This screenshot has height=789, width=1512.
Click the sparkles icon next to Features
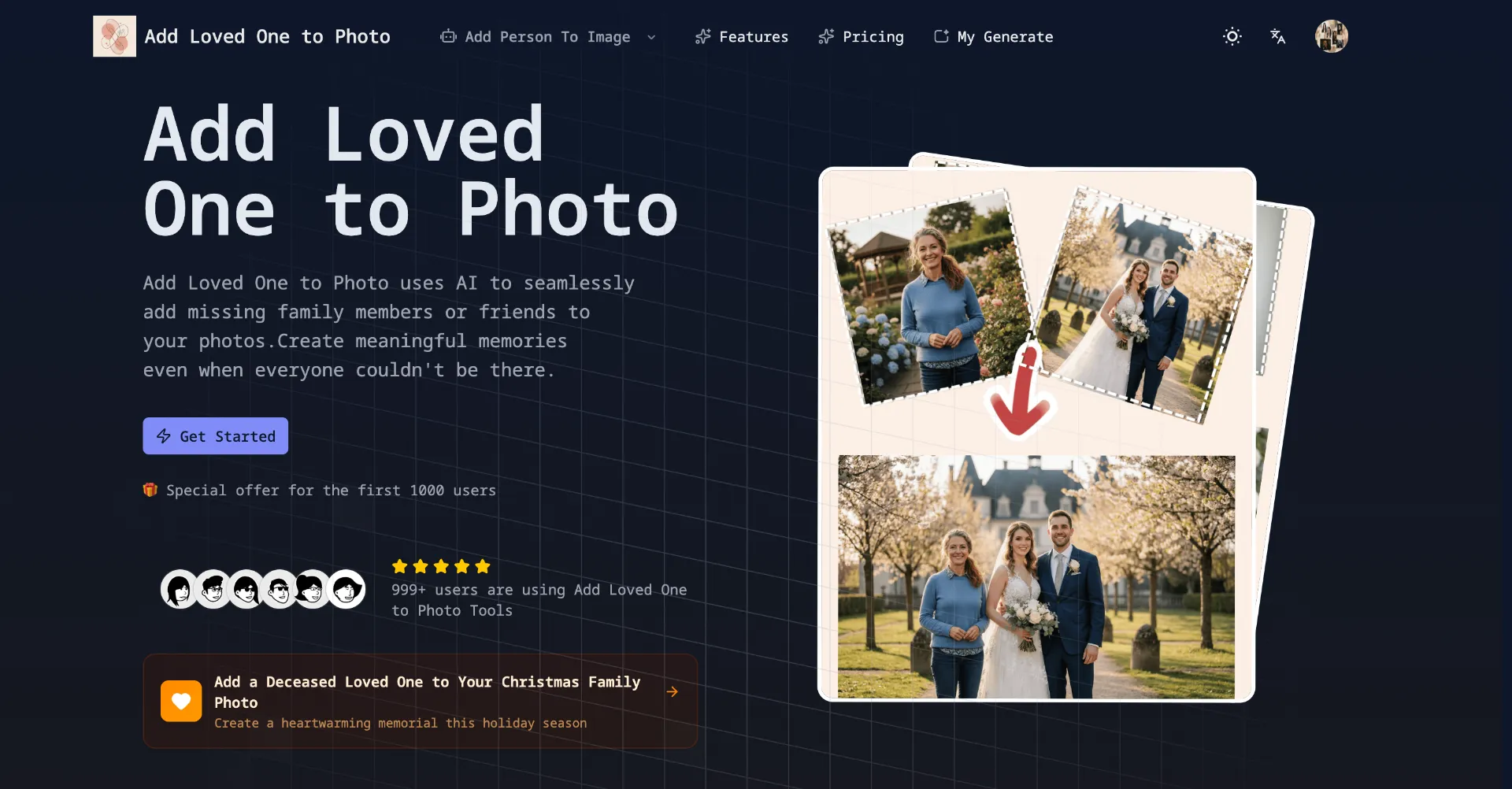pyautogui.click(x=702, y=36)
